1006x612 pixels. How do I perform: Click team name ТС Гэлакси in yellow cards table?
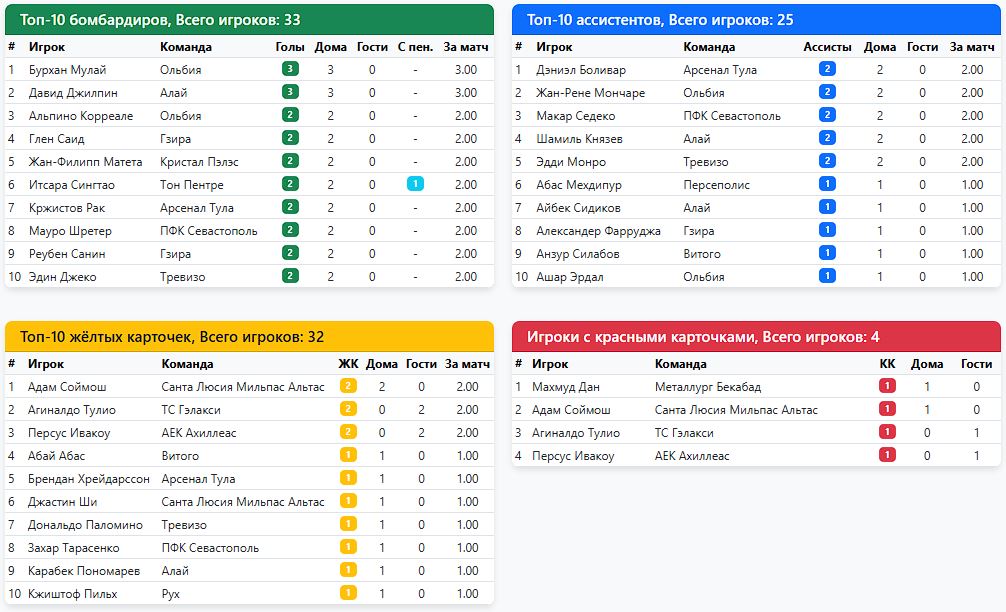click(x=191, y=410)
